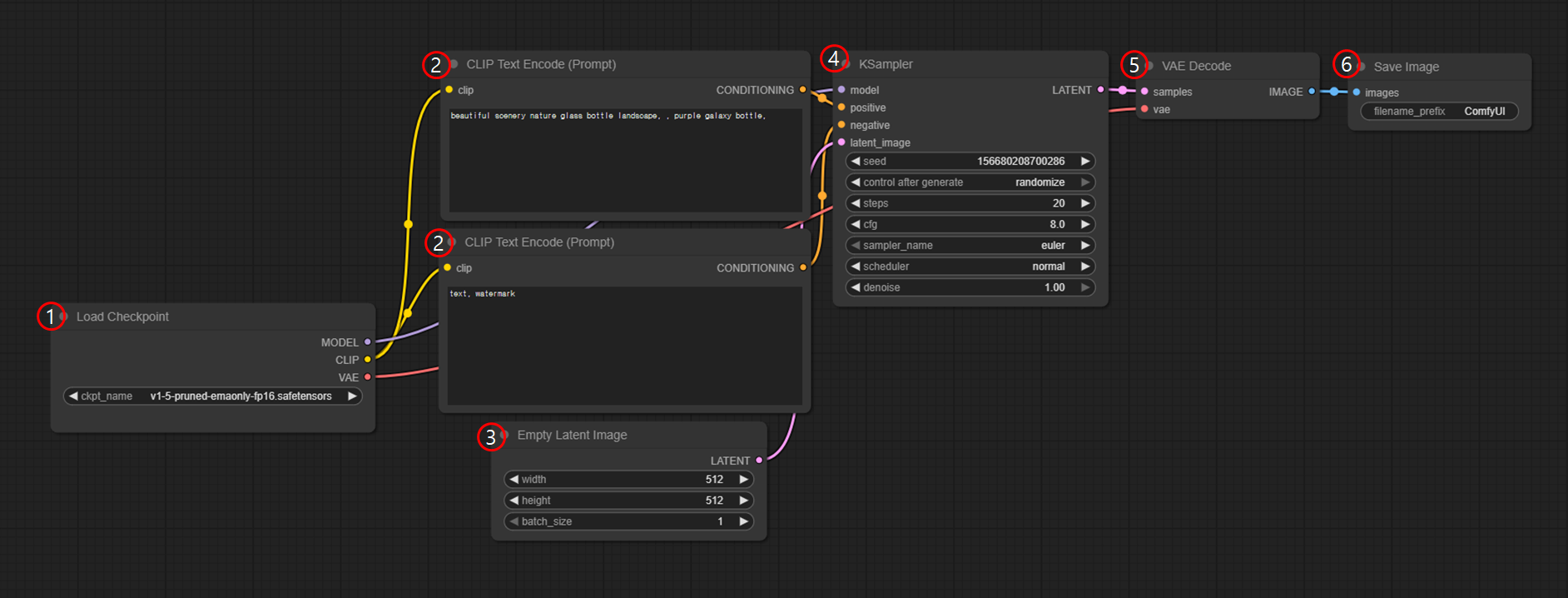Collapse the Load Checkpoint node via its title dot
Screen dimensions: 1568x598
(64, 316)
